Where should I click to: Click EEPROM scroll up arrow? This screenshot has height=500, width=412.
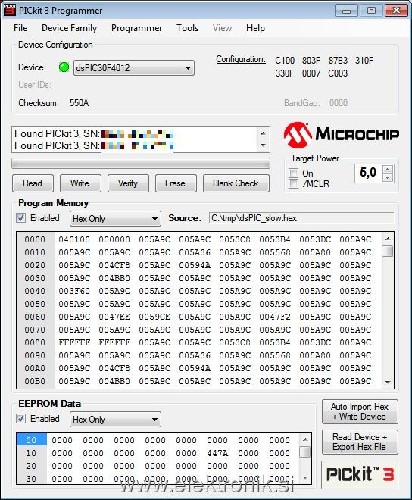click(305, 440)
